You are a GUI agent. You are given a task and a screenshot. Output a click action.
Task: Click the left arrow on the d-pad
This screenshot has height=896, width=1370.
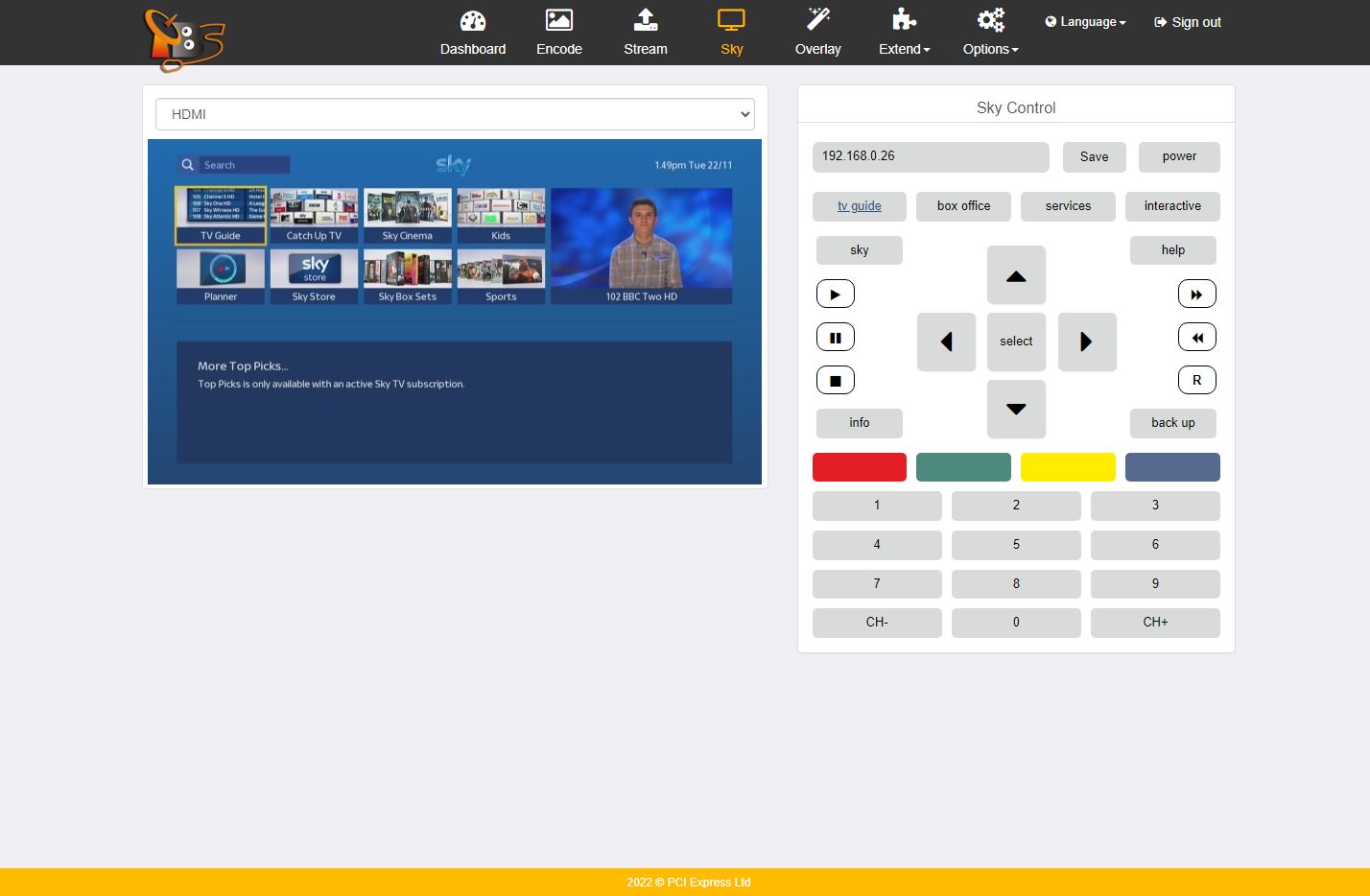tap(946, 342)
